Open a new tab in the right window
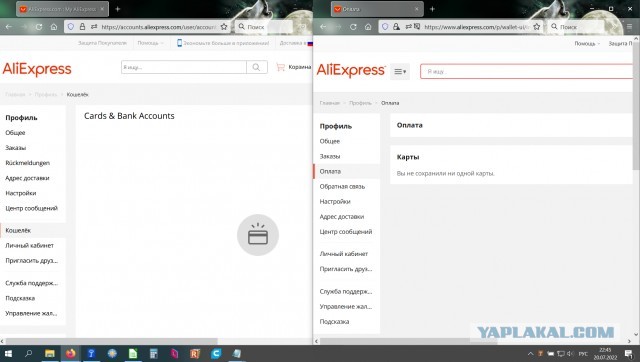The image size is (640, 362). point(432,9)
